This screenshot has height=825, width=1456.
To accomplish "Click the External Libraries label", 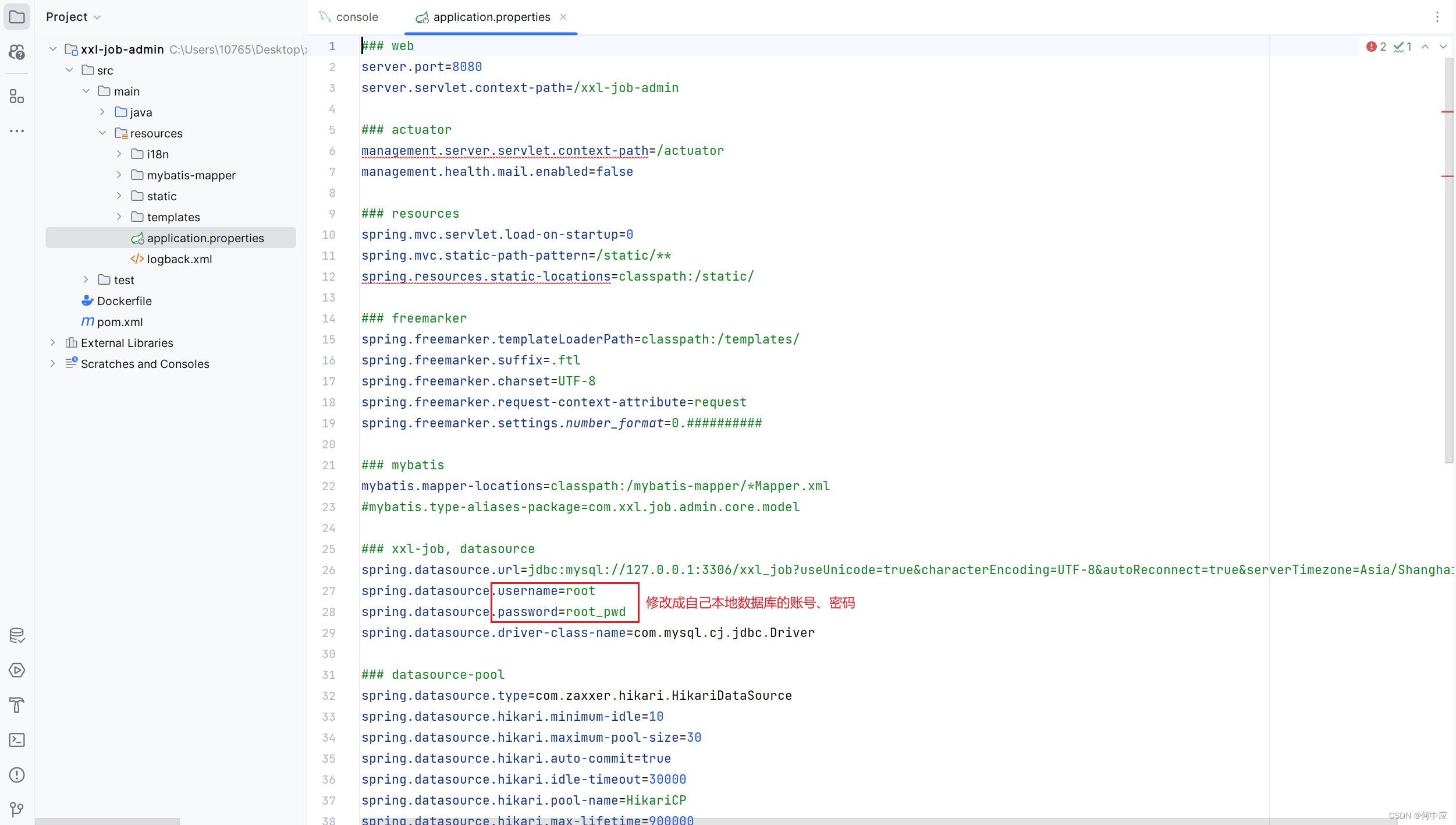I will pyautogui.click(x=127, y=343).
